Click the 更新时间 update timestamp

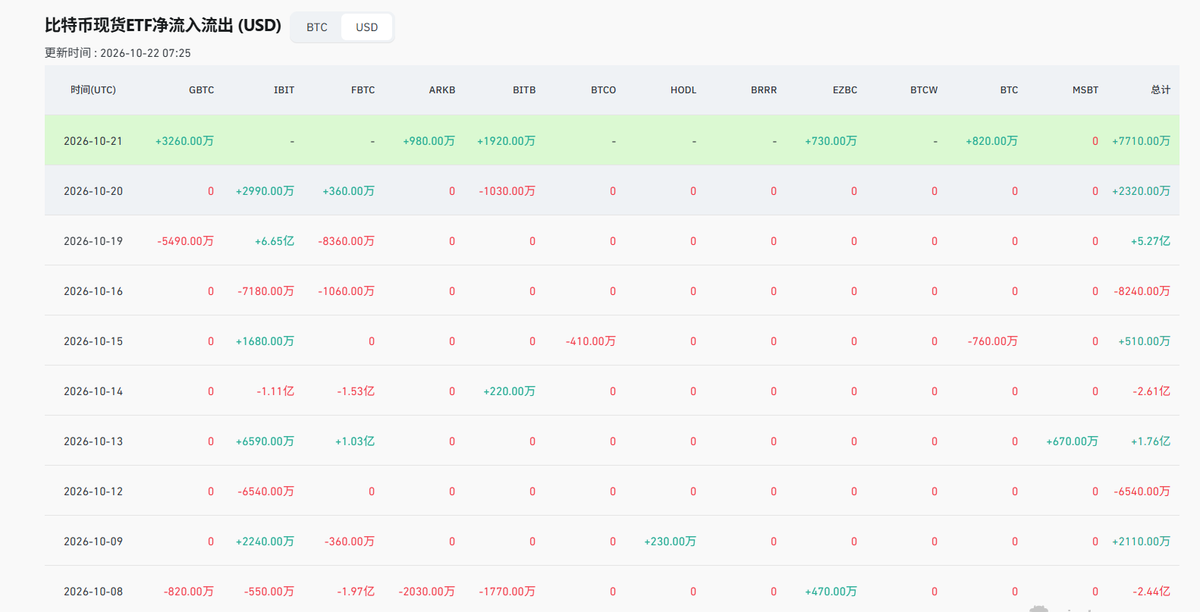click(x=118, y=53)
